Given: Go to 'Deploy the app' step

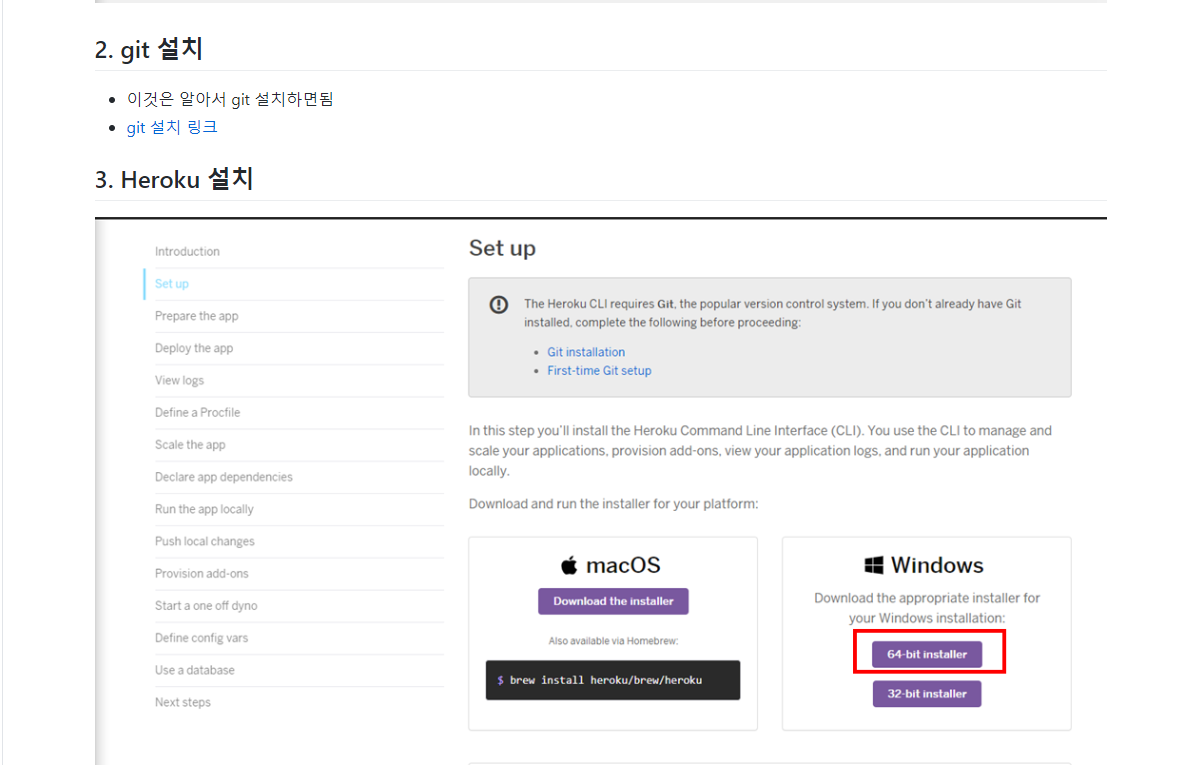Looking at the screenshot, I should [x=194, y=348].
